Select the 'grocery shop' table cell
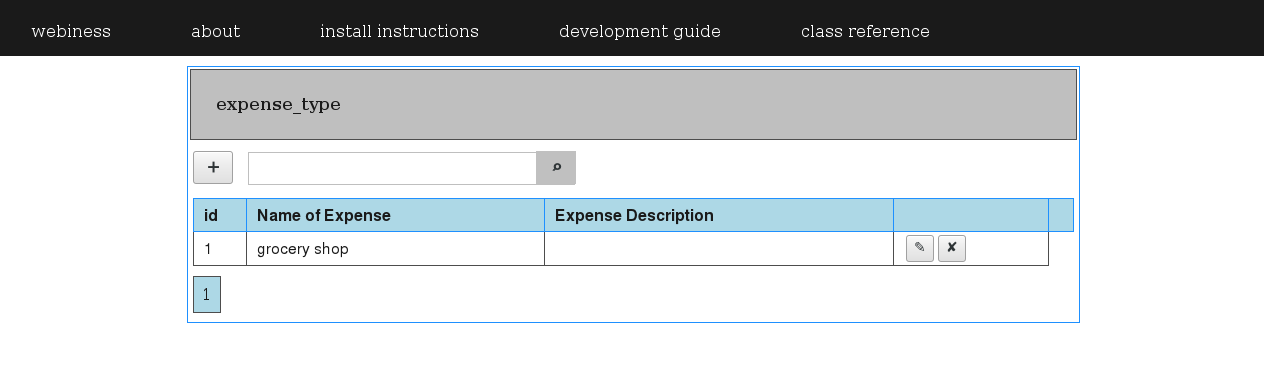Viewport: 1264px width, 376px height. click(x=395, y=249)
